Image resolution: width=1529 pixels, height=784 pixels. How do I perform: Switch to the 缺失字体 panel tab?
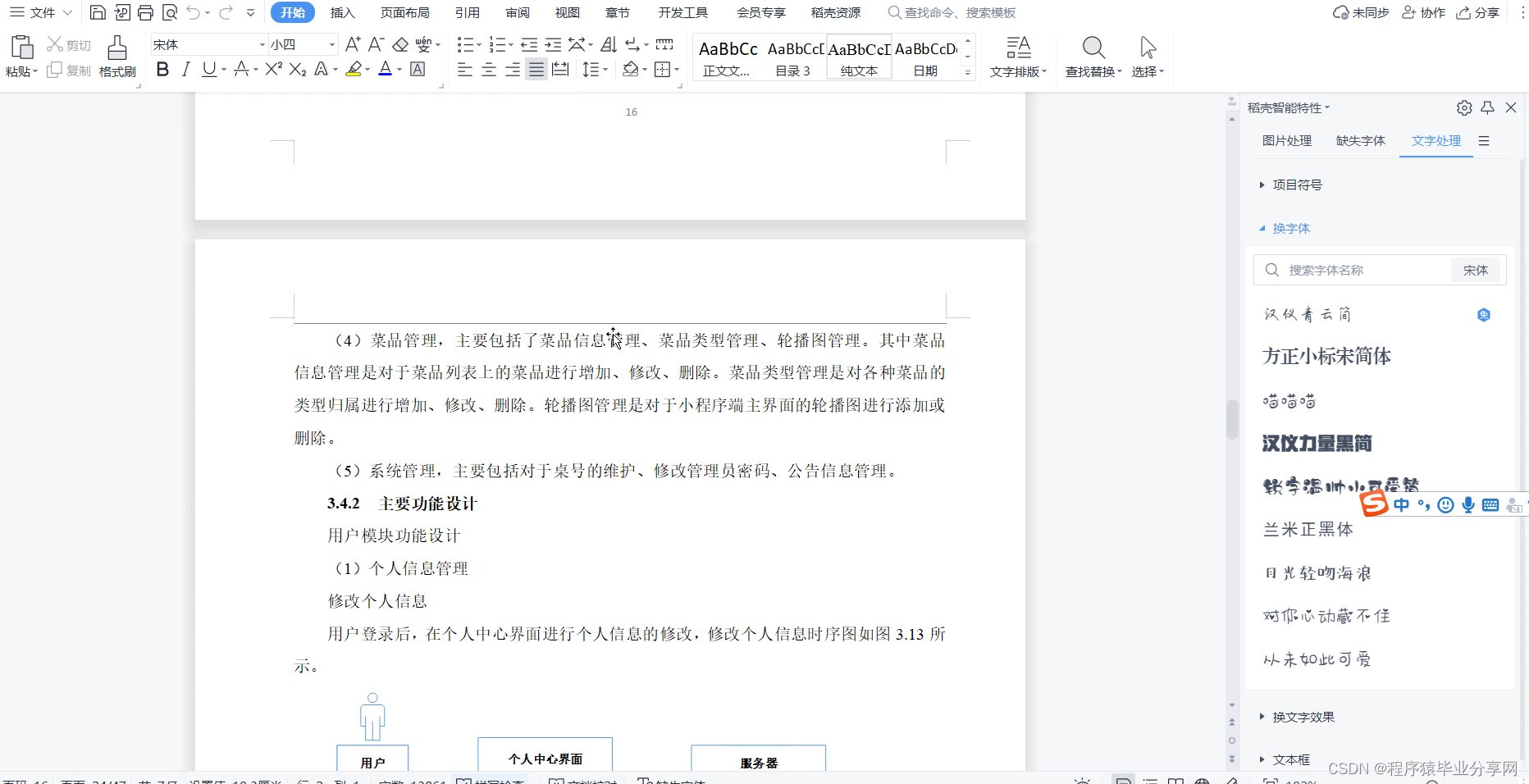pos(1361,140)
